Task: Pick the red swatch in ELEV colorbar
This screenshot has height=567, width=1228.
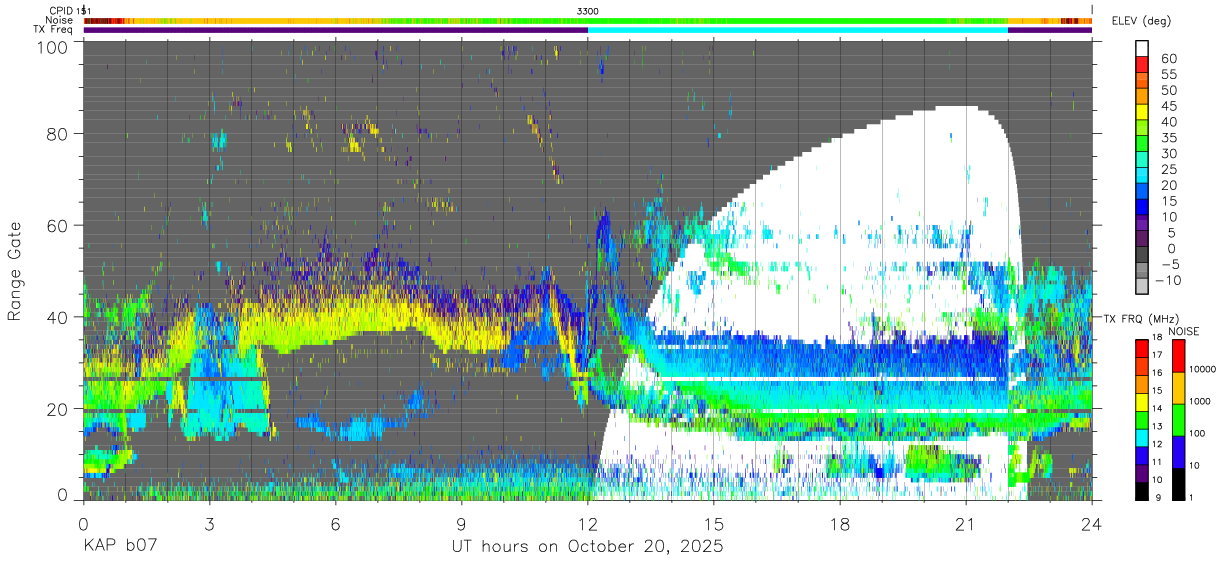Action: coord(1142,66)
